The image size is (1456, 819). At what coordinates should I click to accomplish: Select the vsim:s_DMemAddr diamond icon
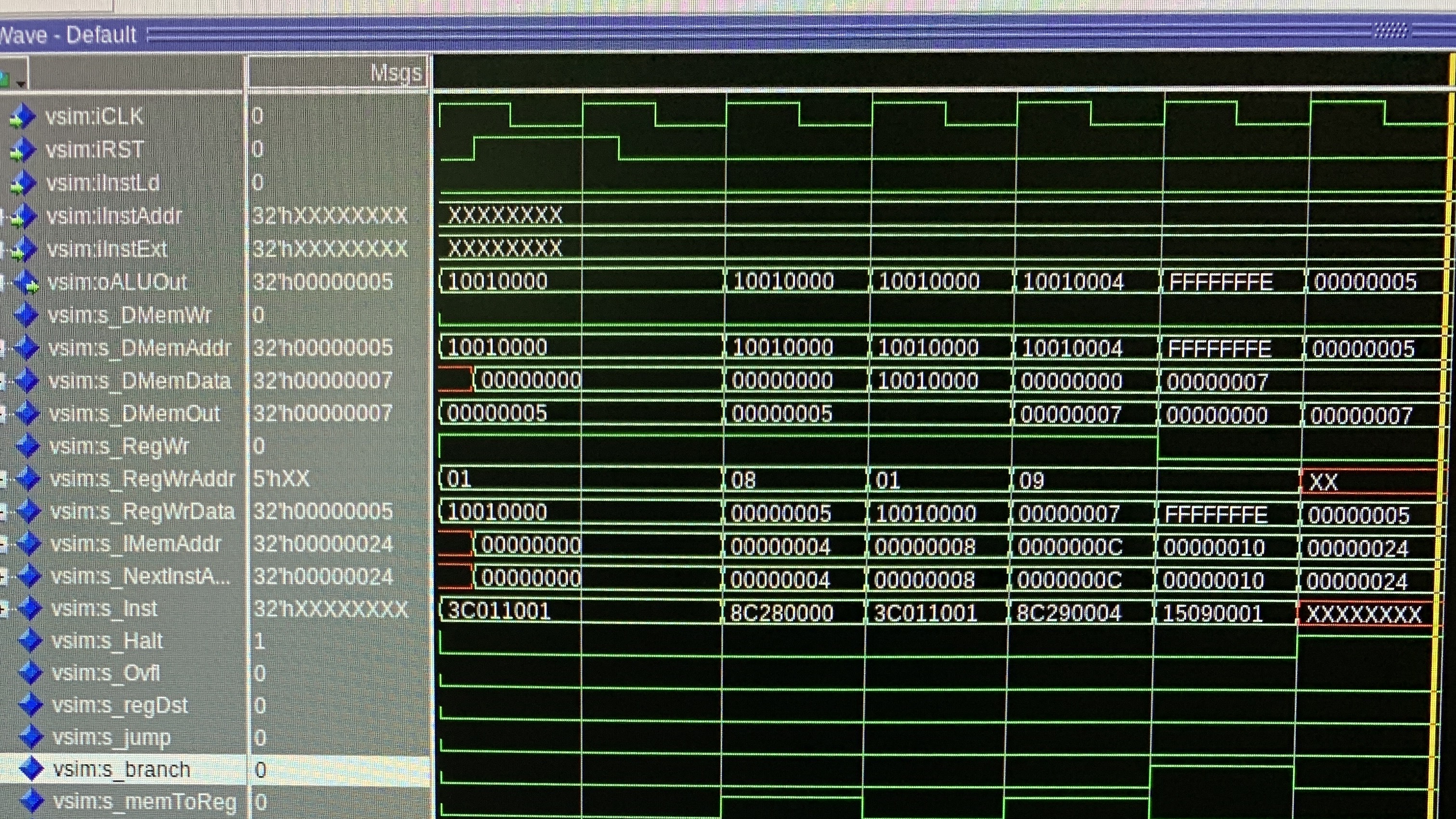26,347
